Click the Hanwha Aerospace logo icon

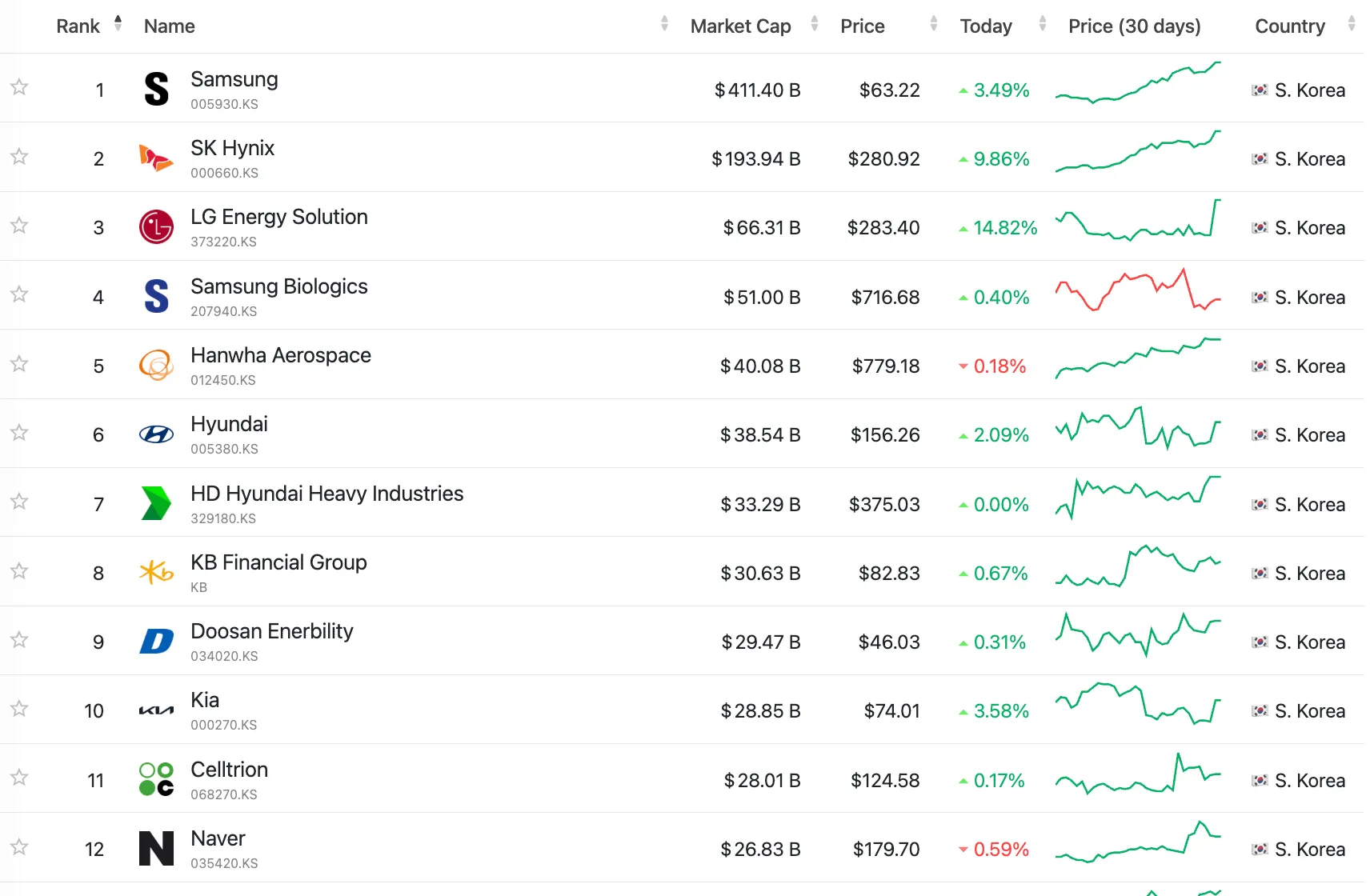pyautogui.click(x=156, y=366)
